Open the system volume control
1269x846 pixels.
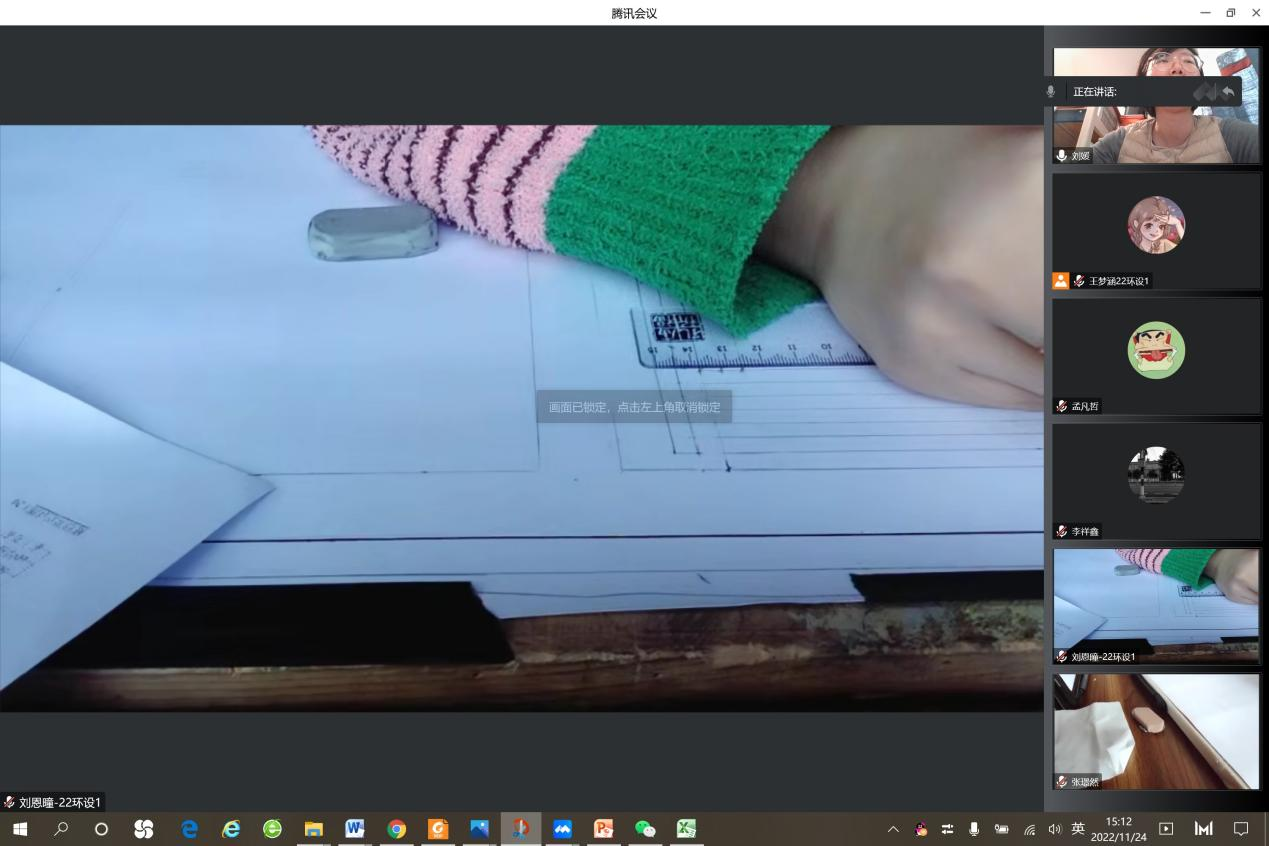pos(1054,829)
